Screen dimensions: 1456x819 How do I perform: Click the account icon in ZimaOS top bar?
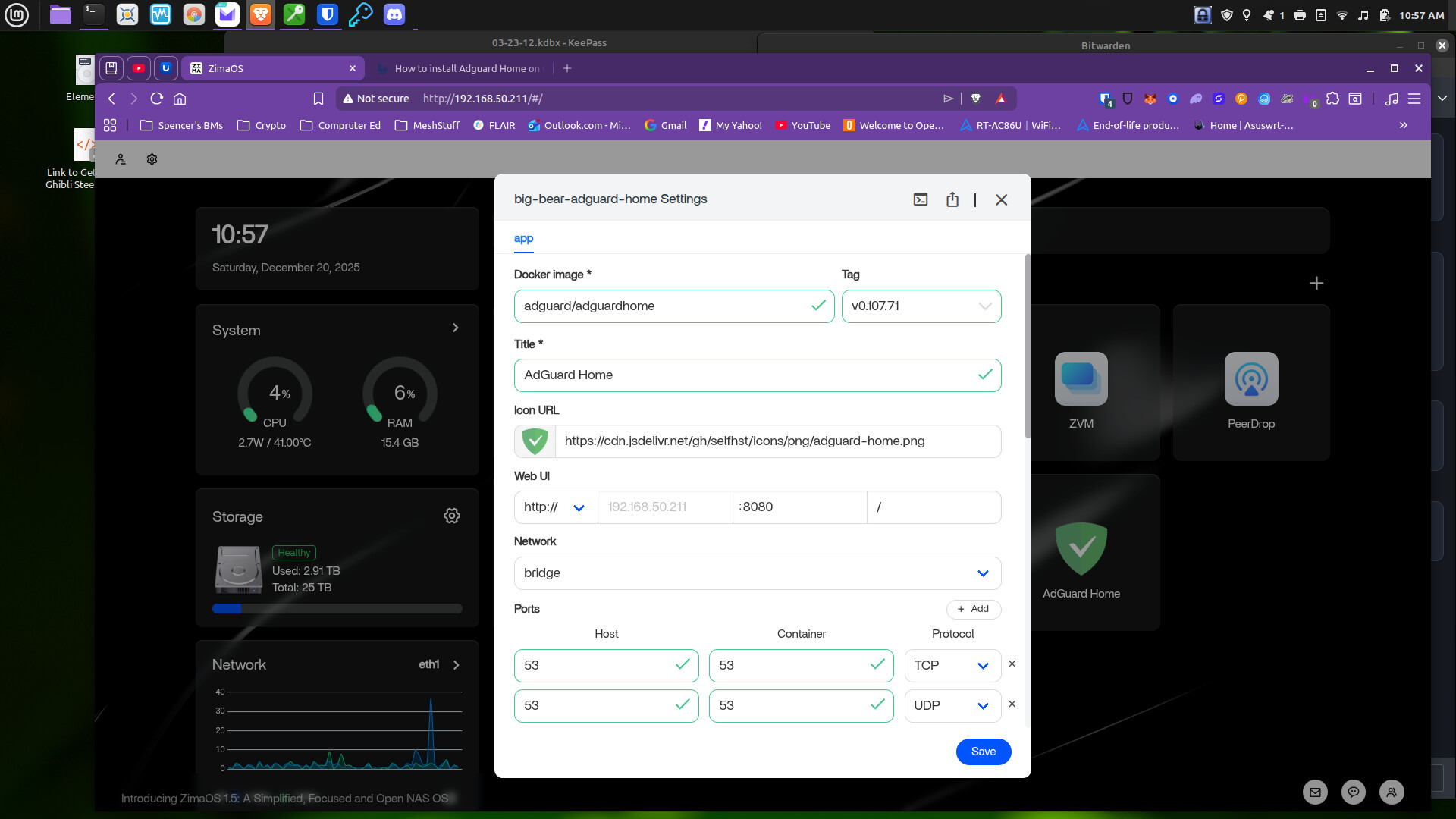[x=121, y=159]
